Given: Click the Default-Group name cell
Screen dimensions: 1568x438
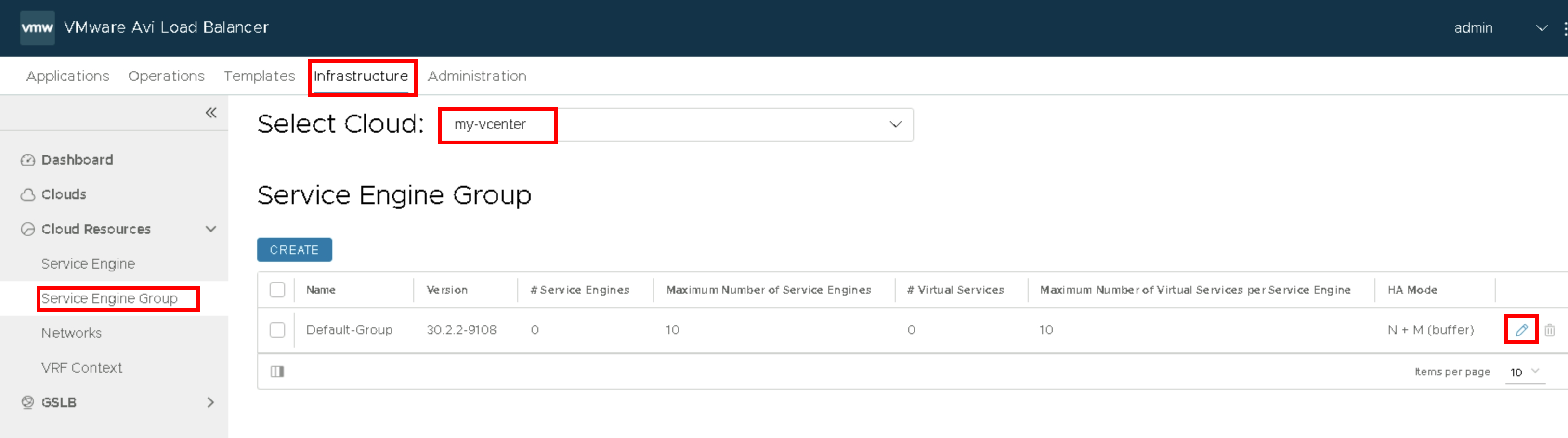Looking at the screenshot, I should point(350,330).
